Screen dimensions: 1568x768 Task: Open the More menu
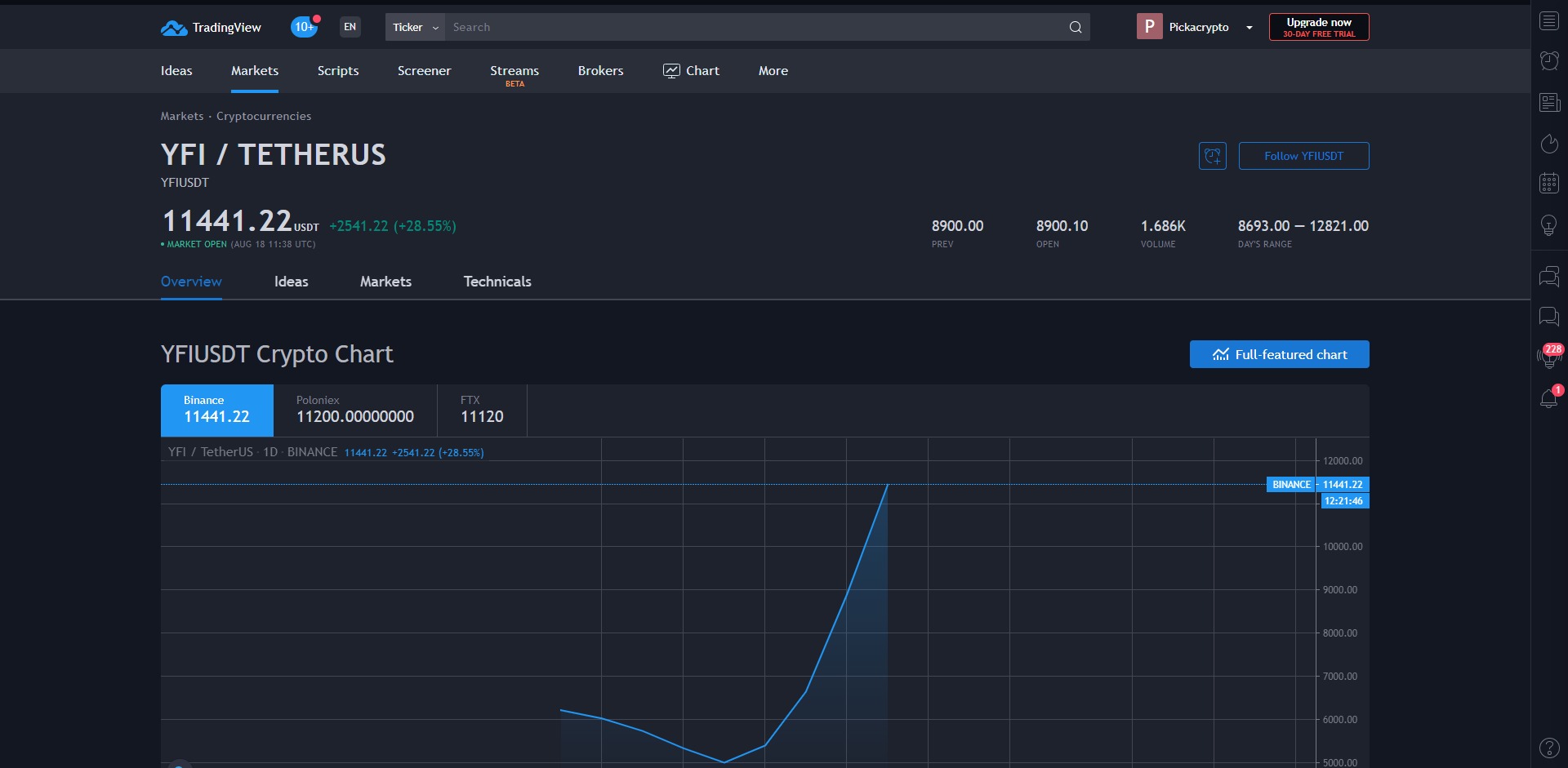773,71
